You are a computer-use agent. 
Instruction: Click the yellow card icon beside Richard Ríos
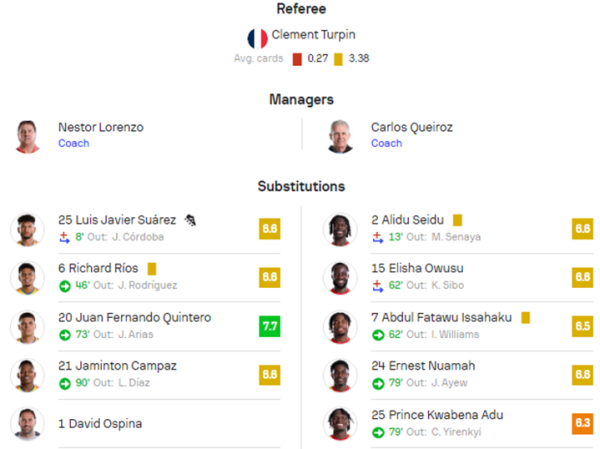tap(152, 269)
